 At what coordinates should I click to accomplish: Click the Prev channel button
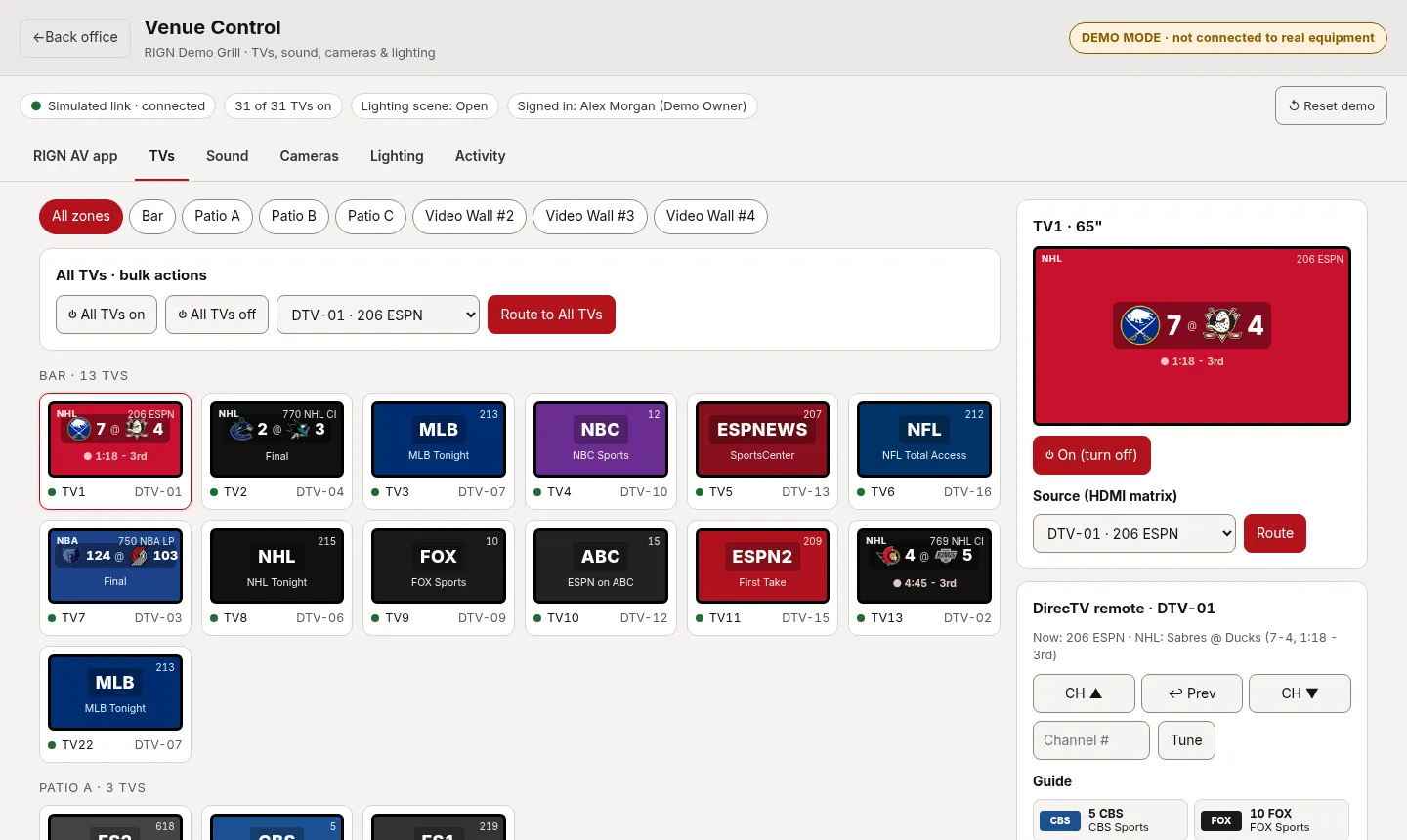[x=1192, y=693]
